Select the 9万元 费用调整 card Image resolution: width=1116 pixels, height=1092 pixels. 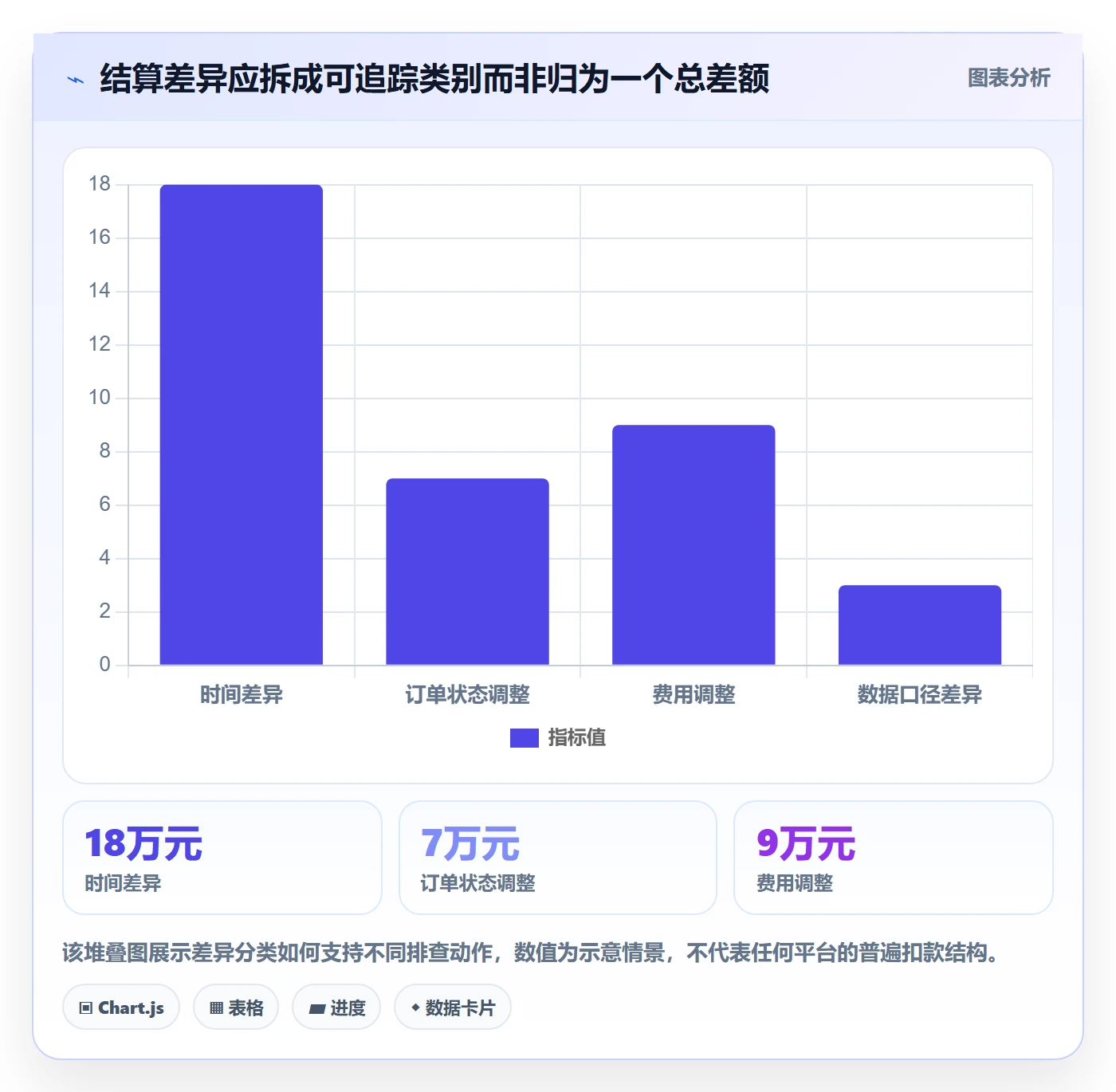click(894, 858)
